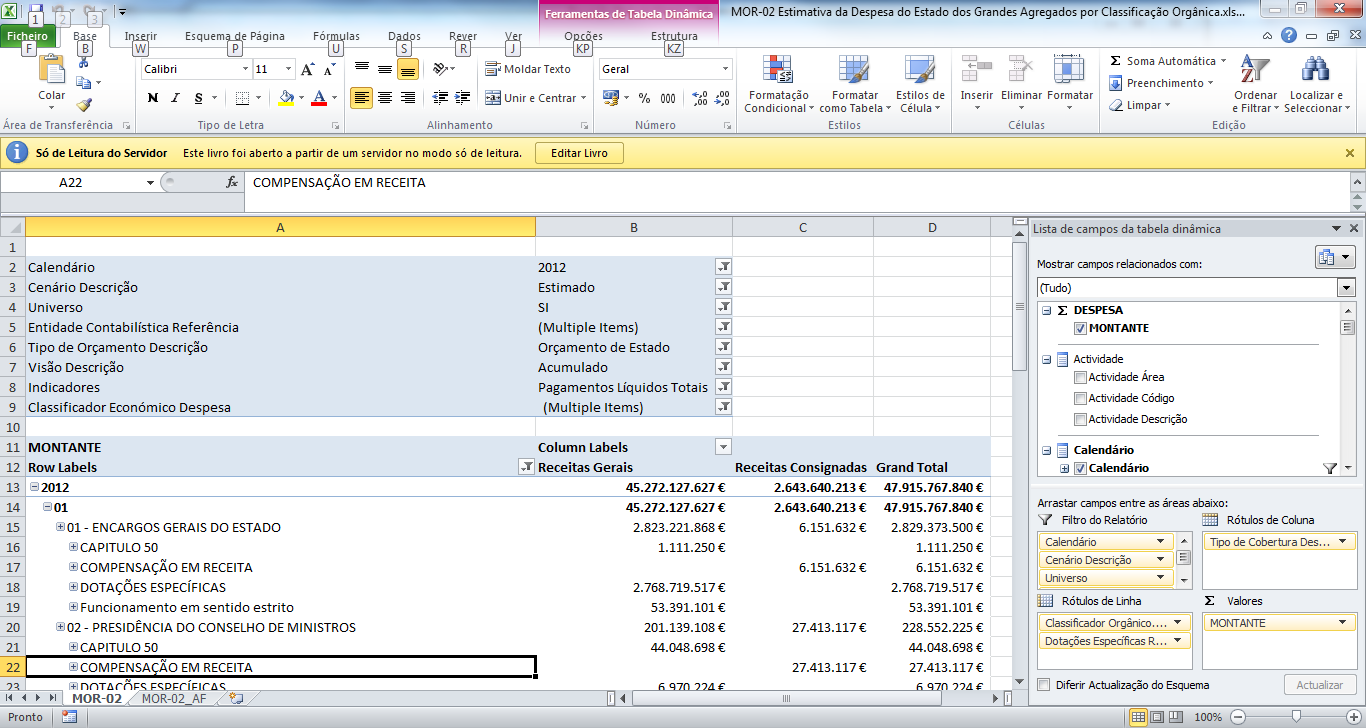
Task: Select the MOR-02_AF sheet tab
Action: point(174,699)
